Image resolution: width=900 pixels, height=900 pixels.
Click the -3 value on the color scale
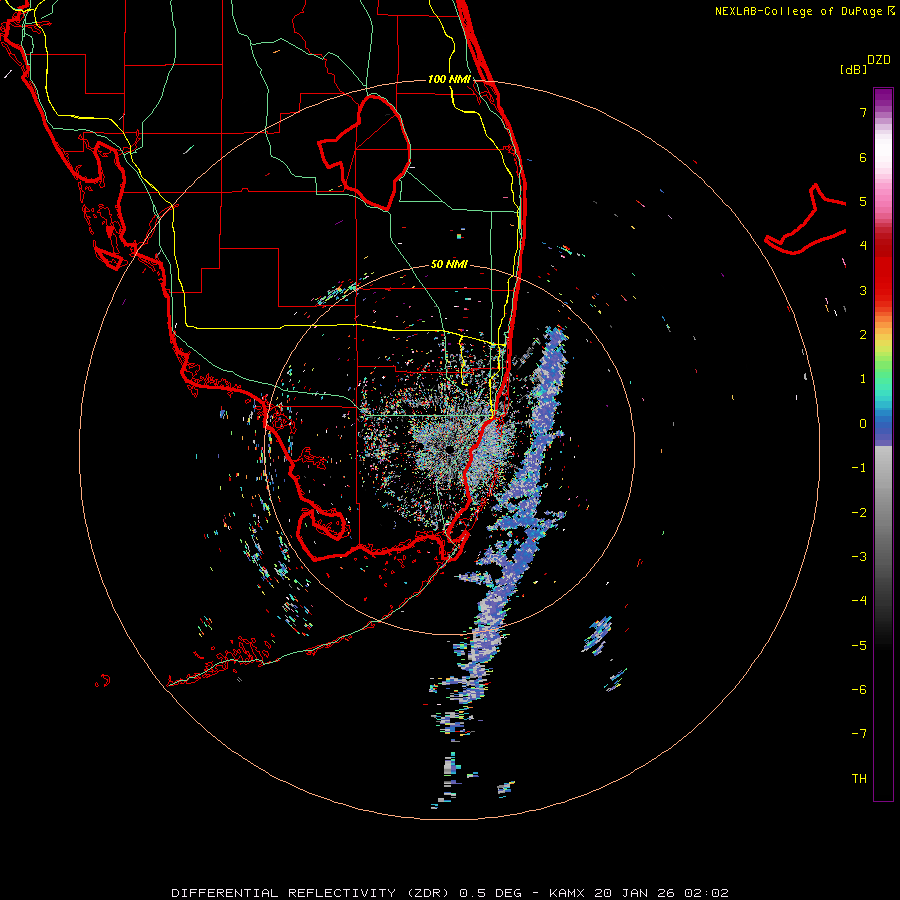pyautogui.click(x=859, y=556)
